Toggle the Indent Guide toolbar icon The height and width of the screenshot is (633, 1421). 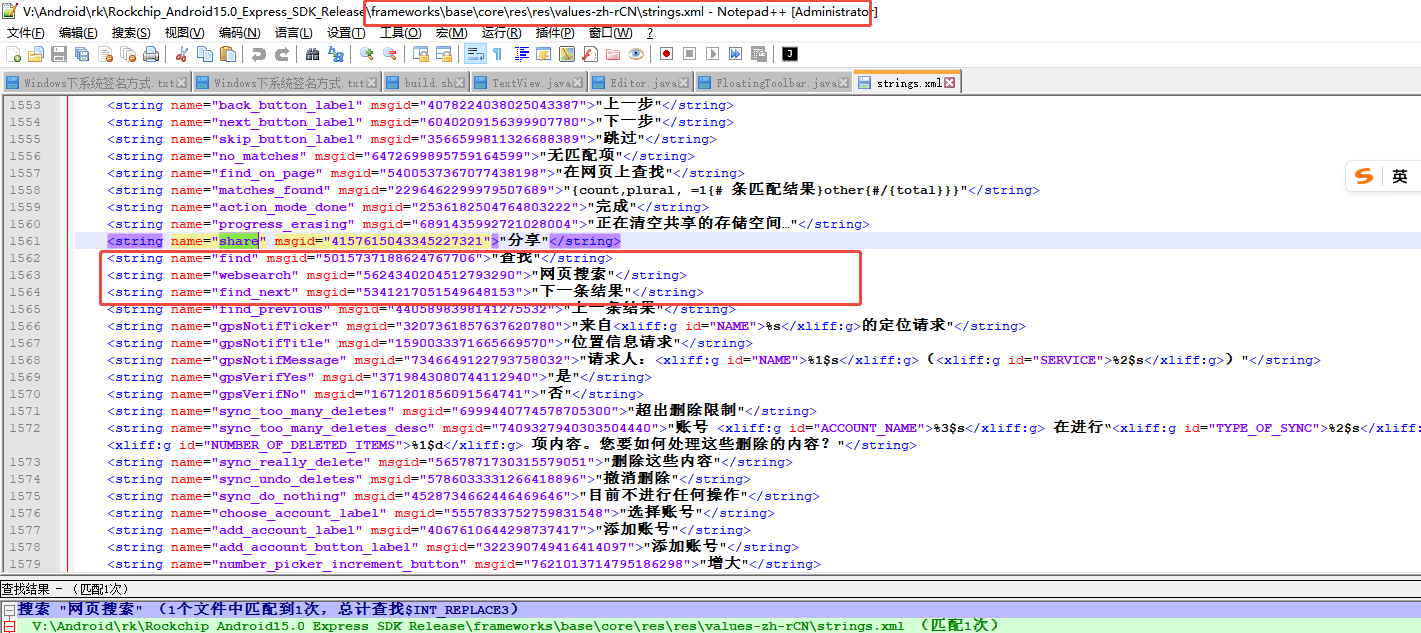point(520,53)
